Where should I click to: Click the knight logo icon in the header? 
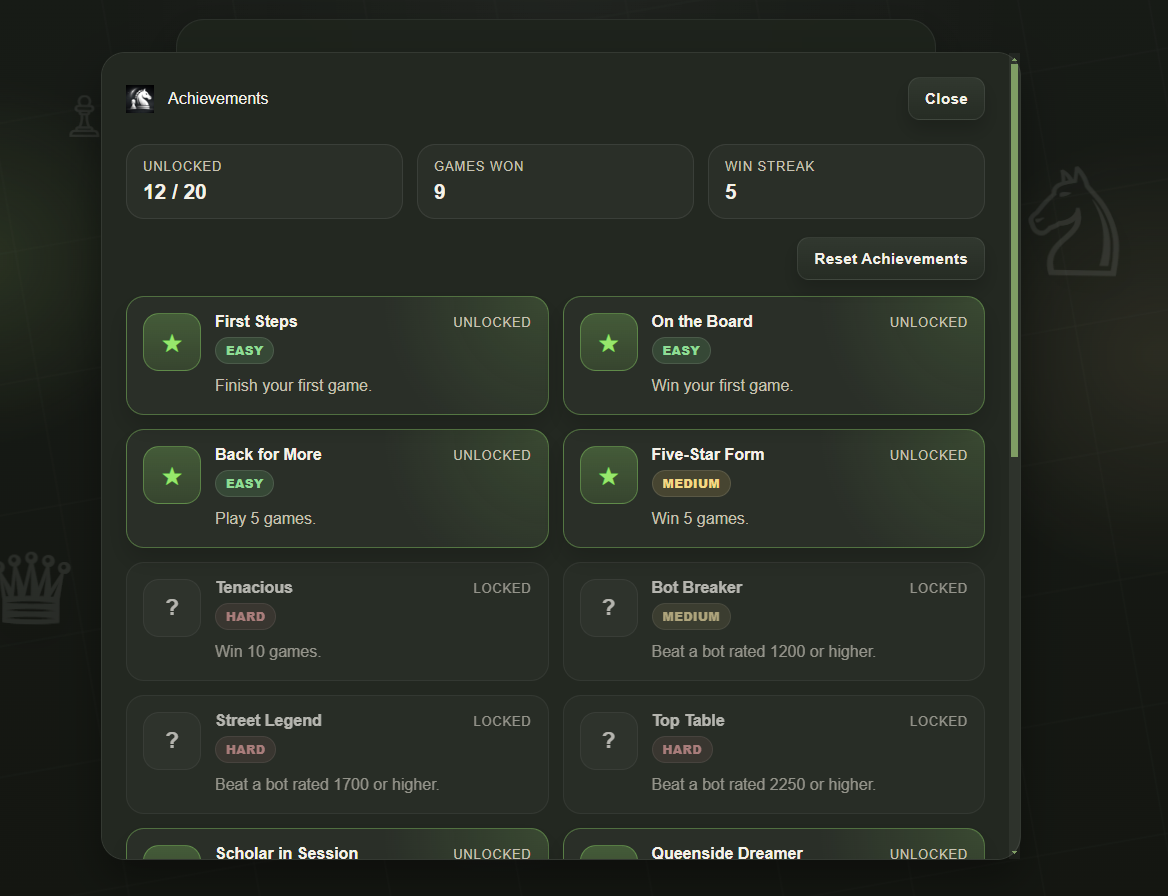(x=140, y=98)
